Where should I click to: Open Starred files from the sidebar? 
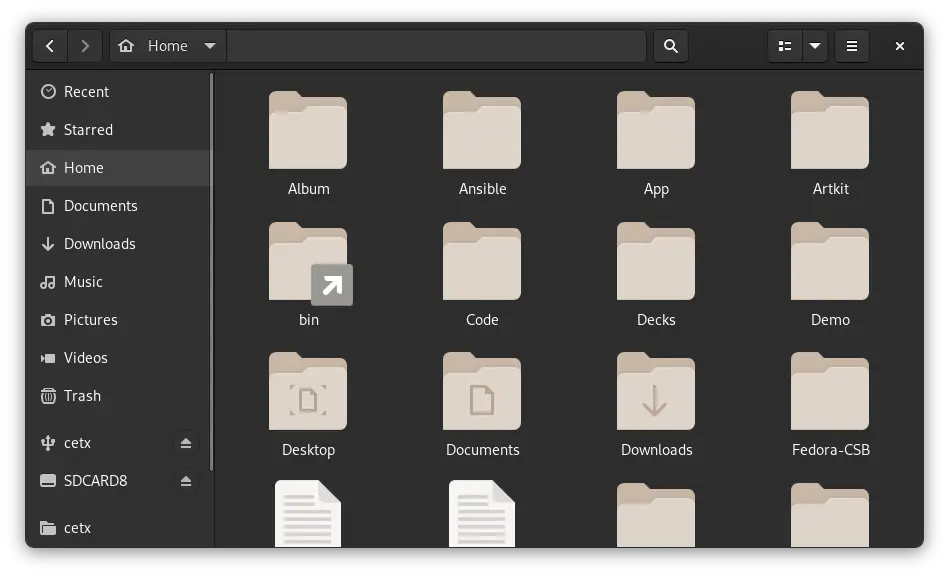89,129
